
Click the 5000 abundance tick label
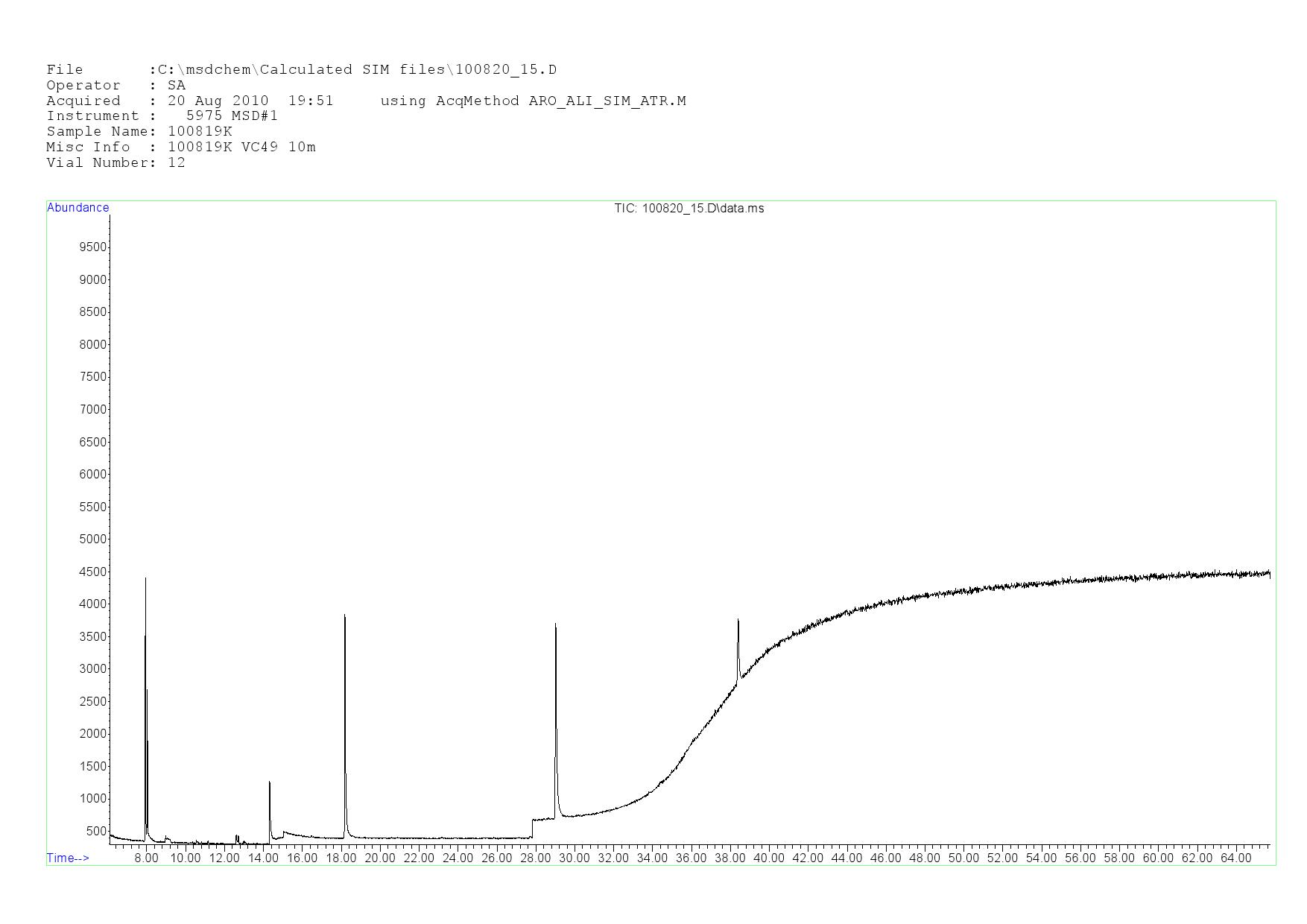93,539
